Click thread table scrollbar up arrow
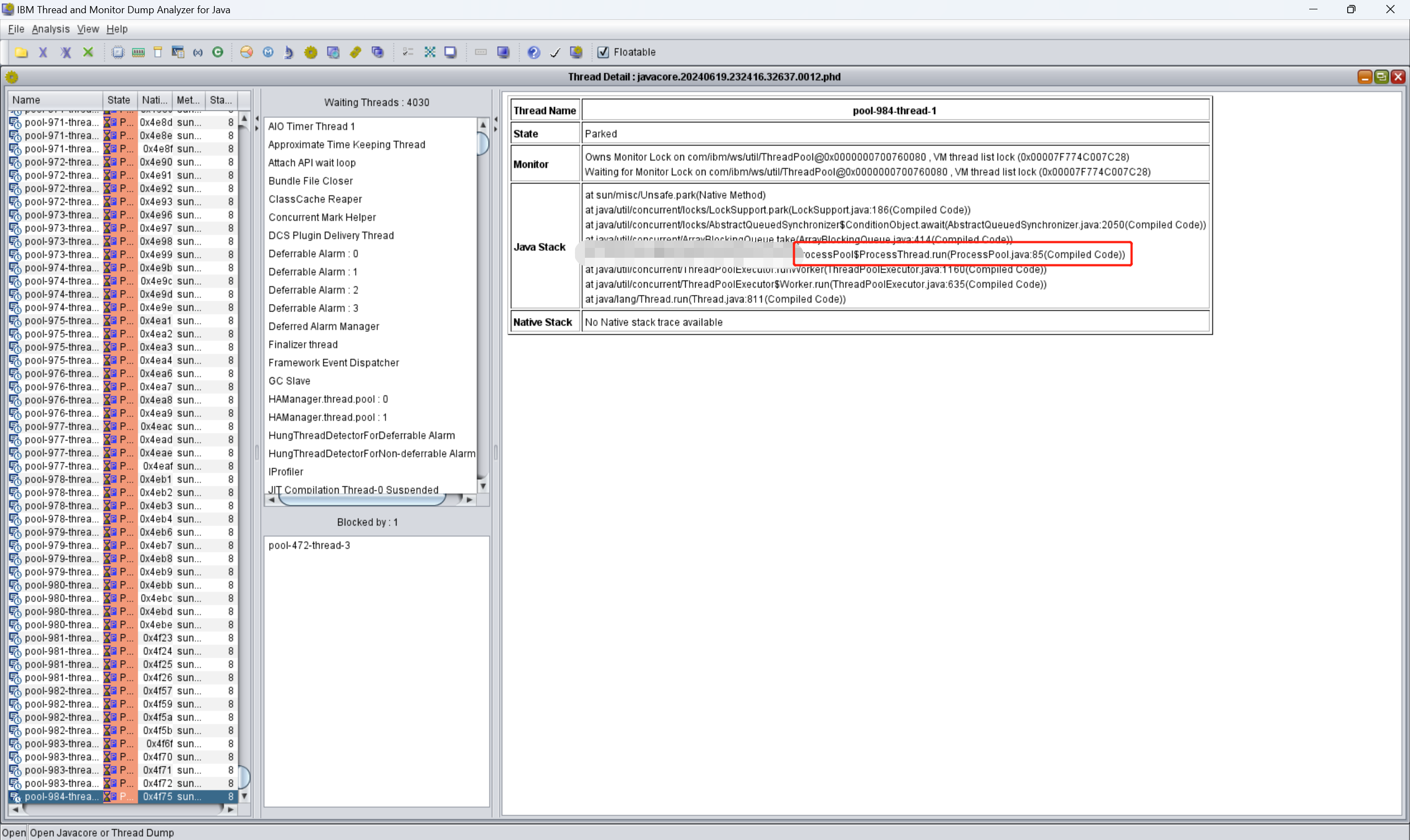The width and height of the screenshot is (1410, 840). 245,118
